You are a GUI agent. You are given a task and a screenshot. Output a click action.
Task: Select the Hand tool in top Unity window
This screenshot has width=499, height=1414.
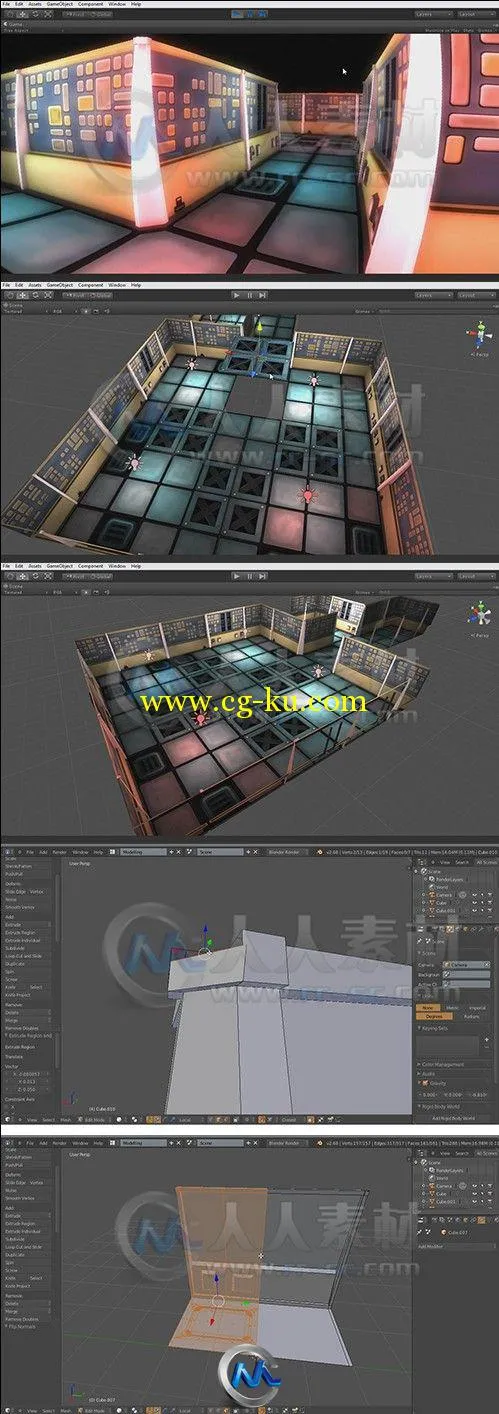pyautogui.click(x=10, y=14)
